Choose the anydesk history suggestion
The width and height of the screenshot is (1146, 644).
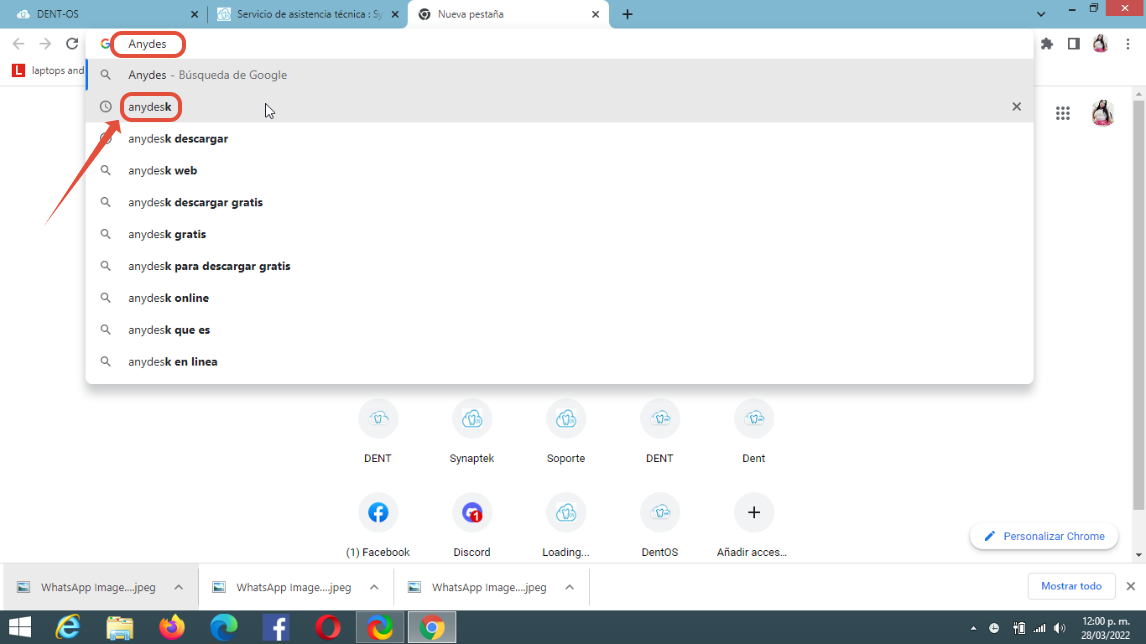(x=560, y=107)
